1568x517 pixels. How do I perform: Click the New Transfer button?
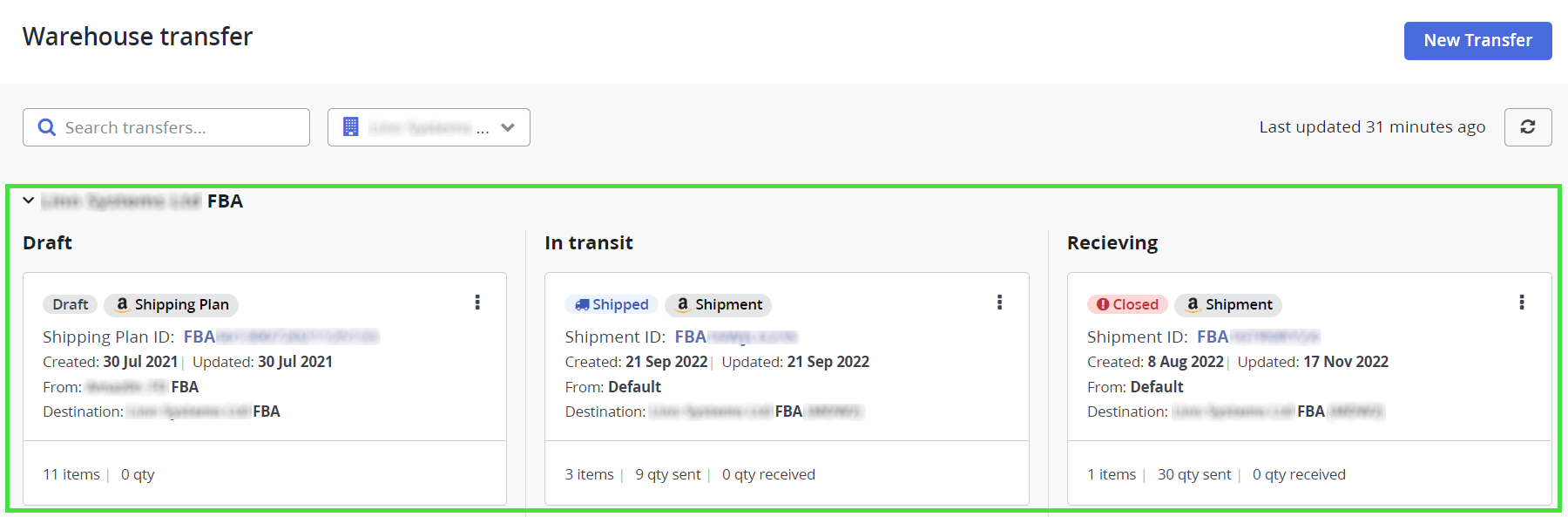pyautogui.click(x=1477, y=41)
